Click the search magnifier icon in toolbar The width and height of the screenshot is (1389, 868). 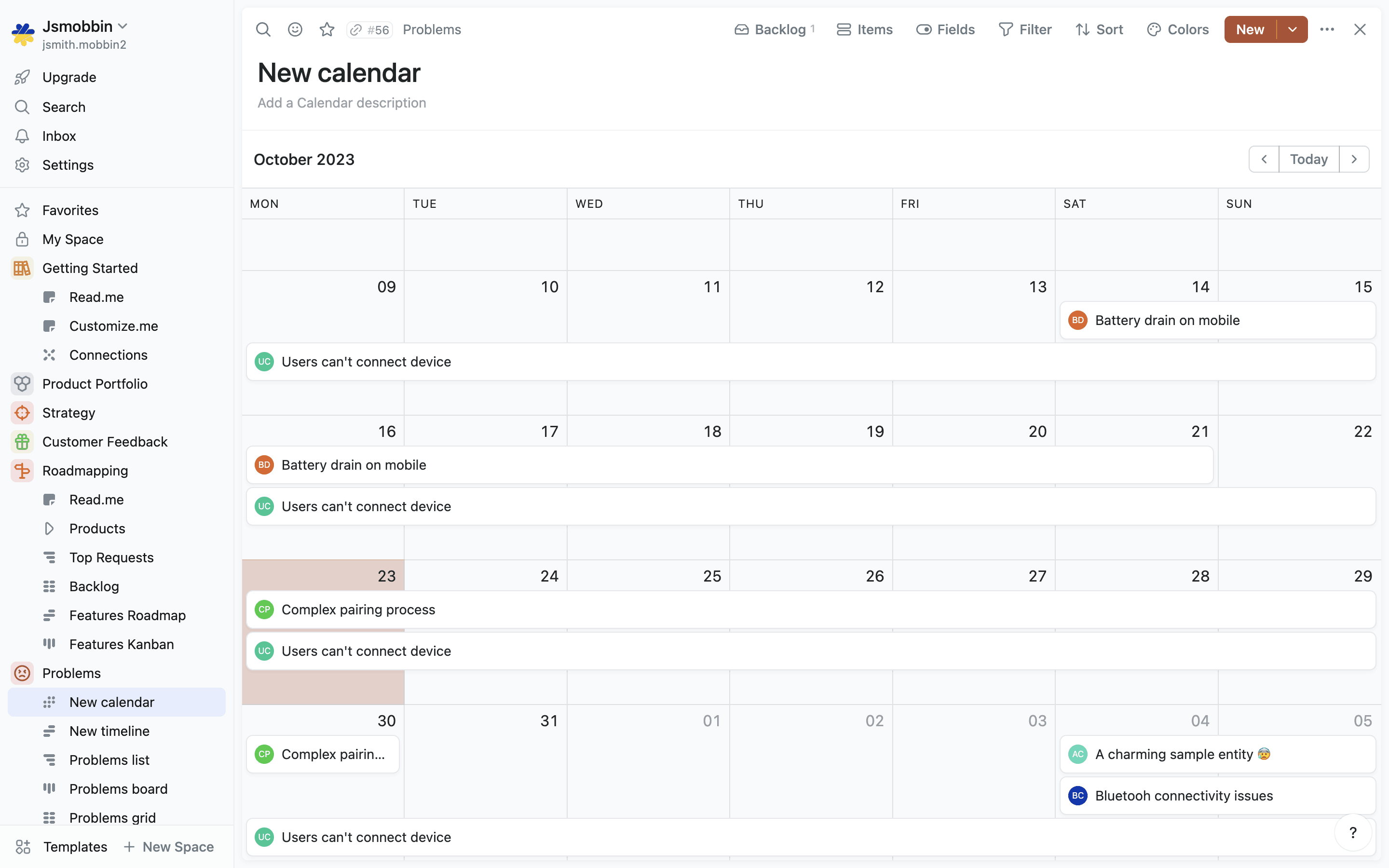(x=263, y=29)
